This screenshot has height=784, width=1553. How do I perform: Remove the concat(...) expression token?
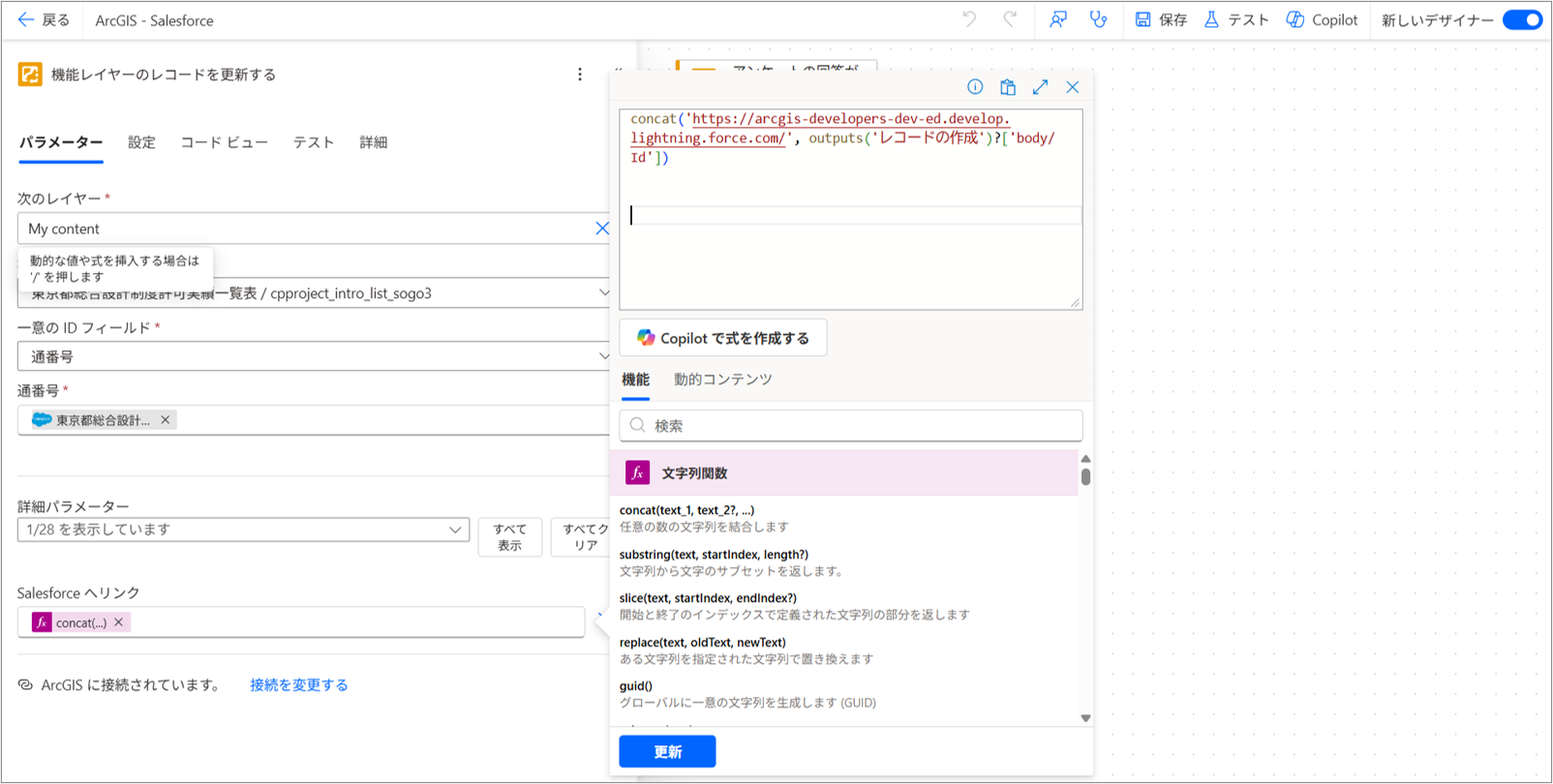click(x=119, y=622)
